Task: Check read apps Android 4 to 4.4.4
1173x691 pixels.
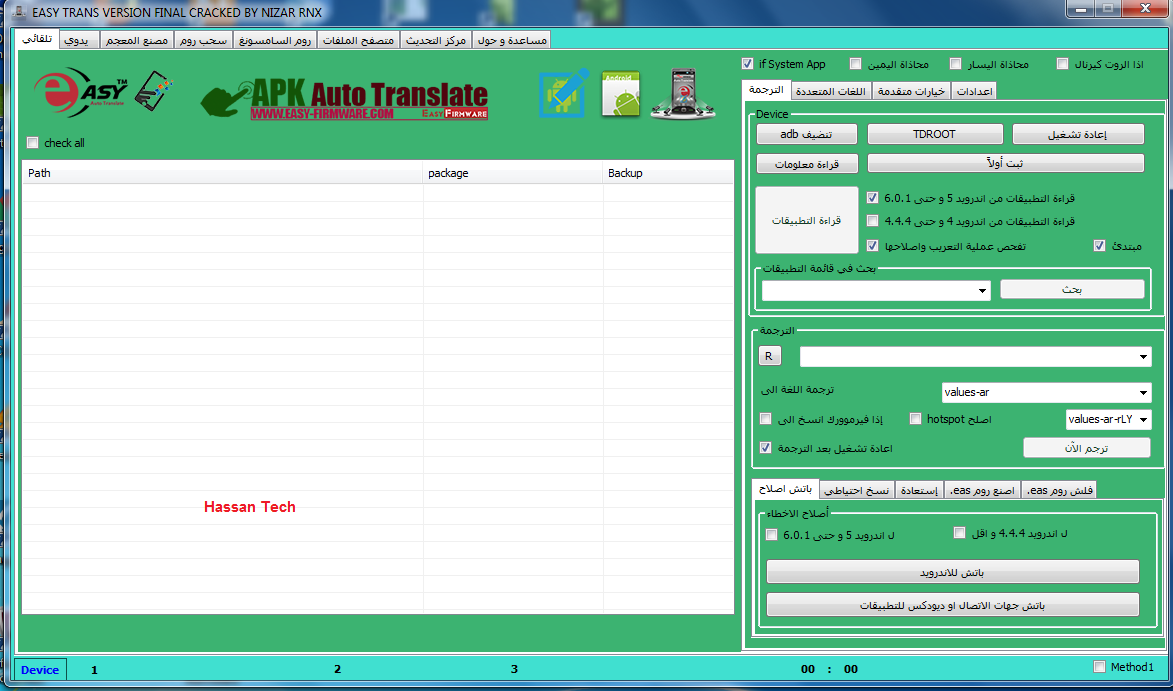Action: tap(872, 221)
